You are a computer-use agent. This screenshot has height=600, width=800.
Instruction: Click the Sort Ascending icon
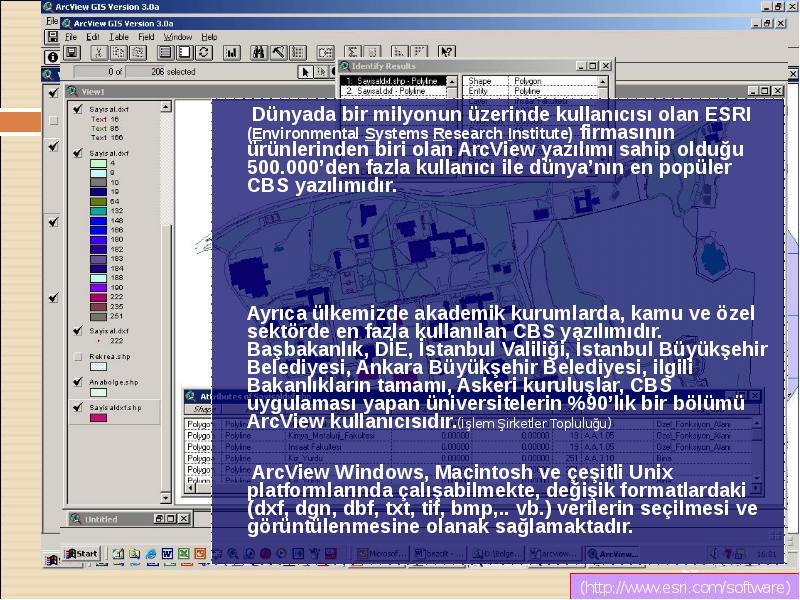pos(399,52)
